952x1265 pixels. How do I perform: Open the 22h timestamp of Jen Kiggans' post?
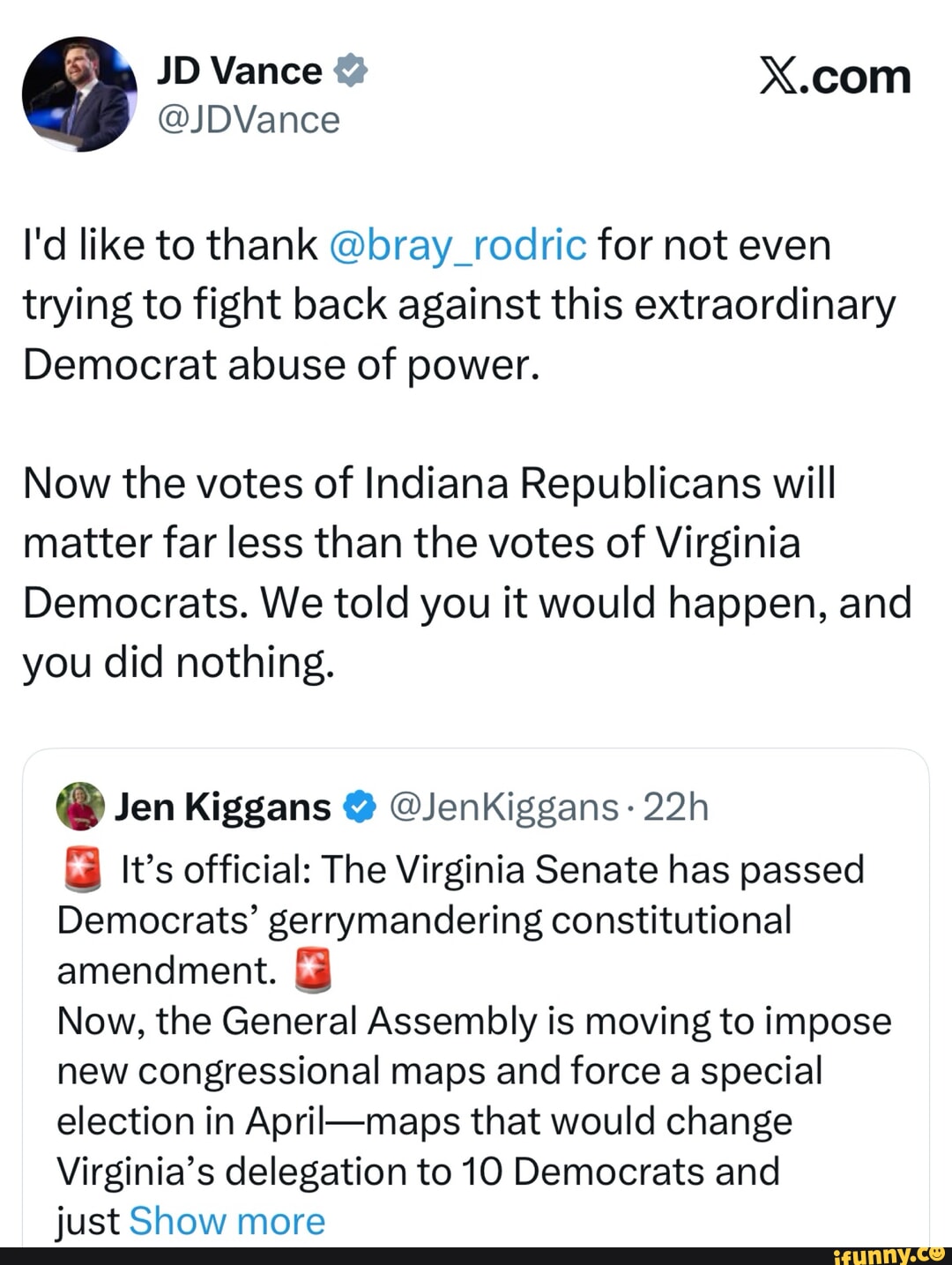pyautogui.click(x=681, y=805)
